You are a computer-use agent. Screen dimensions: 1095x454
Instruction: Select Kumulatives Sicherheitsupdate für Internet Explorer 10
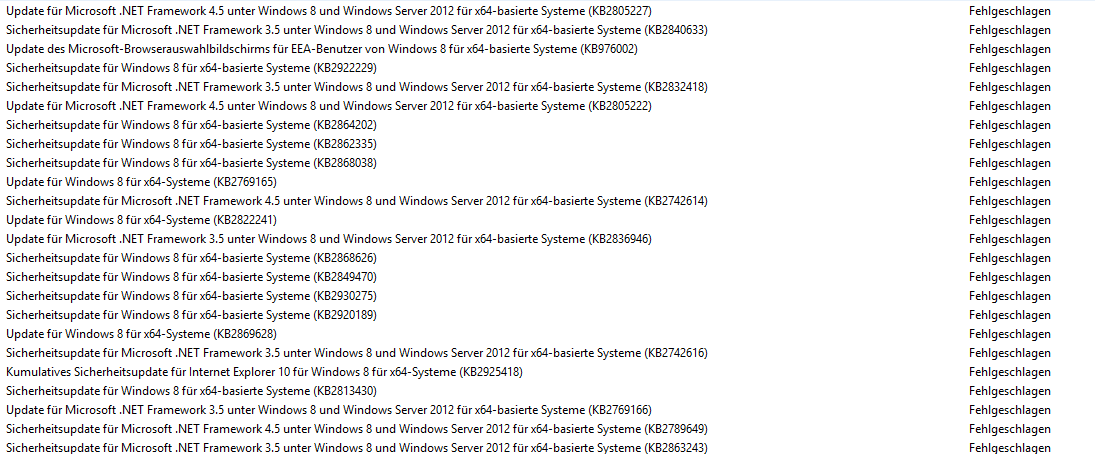[265, 372]
